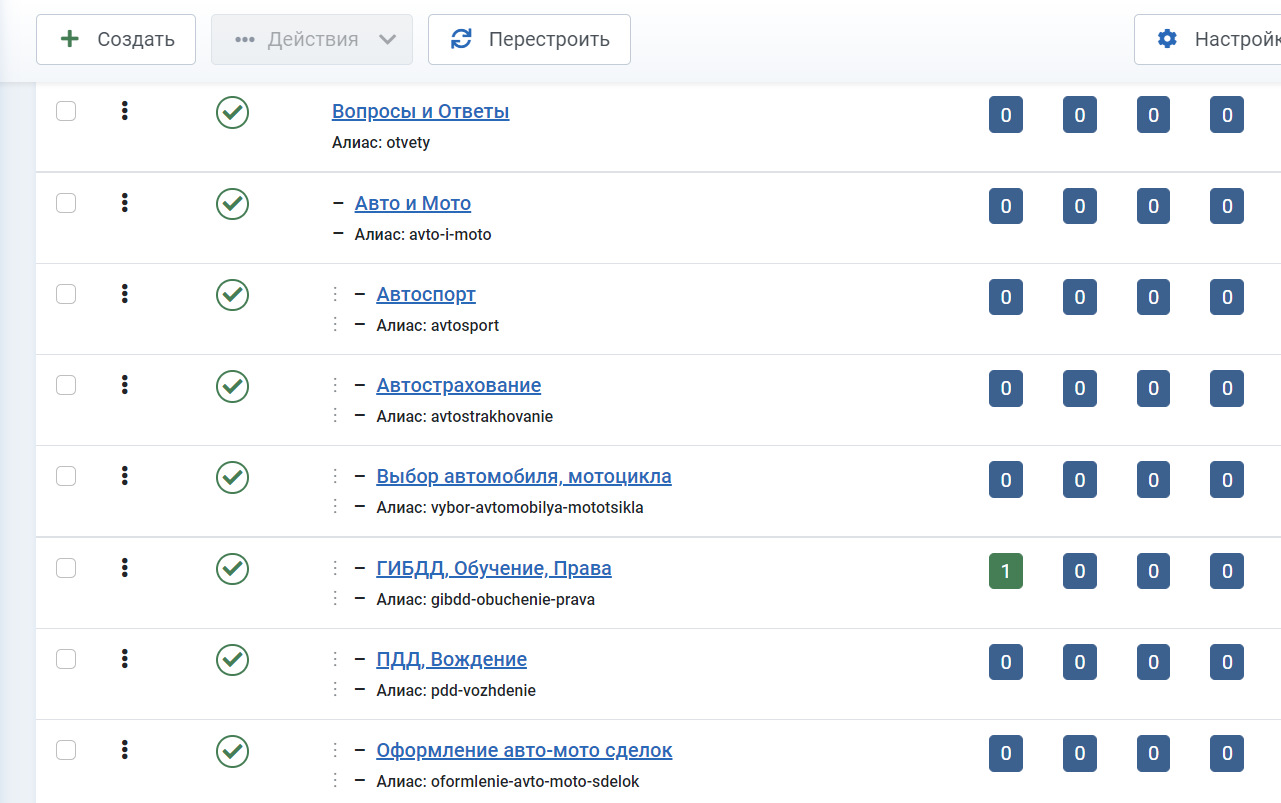Viewport: 1281px width, 803px height.
Task: Open the Автострахование category link
Action: [x=458, y=385]
